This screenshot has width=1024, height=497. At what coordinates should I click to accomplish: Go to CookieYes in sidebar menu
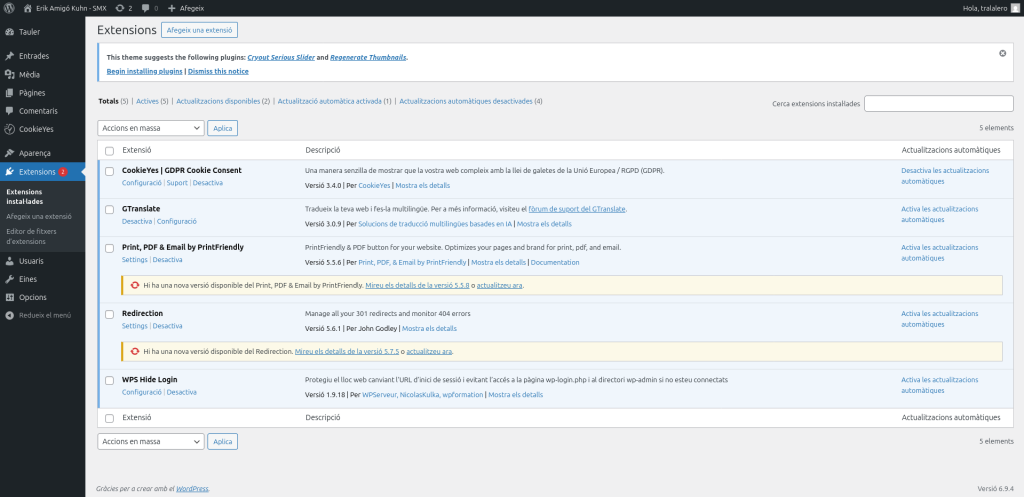pyautogui.click(x=37, y=129)
